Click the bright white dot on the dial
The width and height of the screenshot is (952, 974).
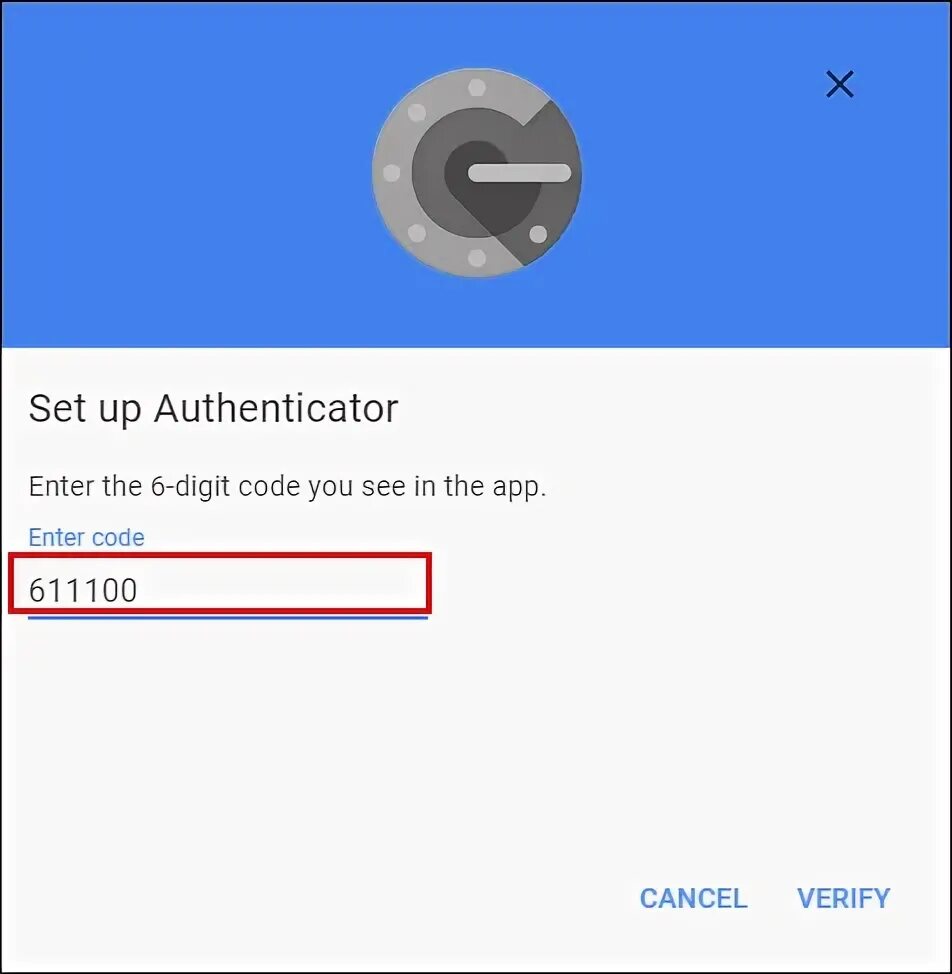[x=538, y=234]
